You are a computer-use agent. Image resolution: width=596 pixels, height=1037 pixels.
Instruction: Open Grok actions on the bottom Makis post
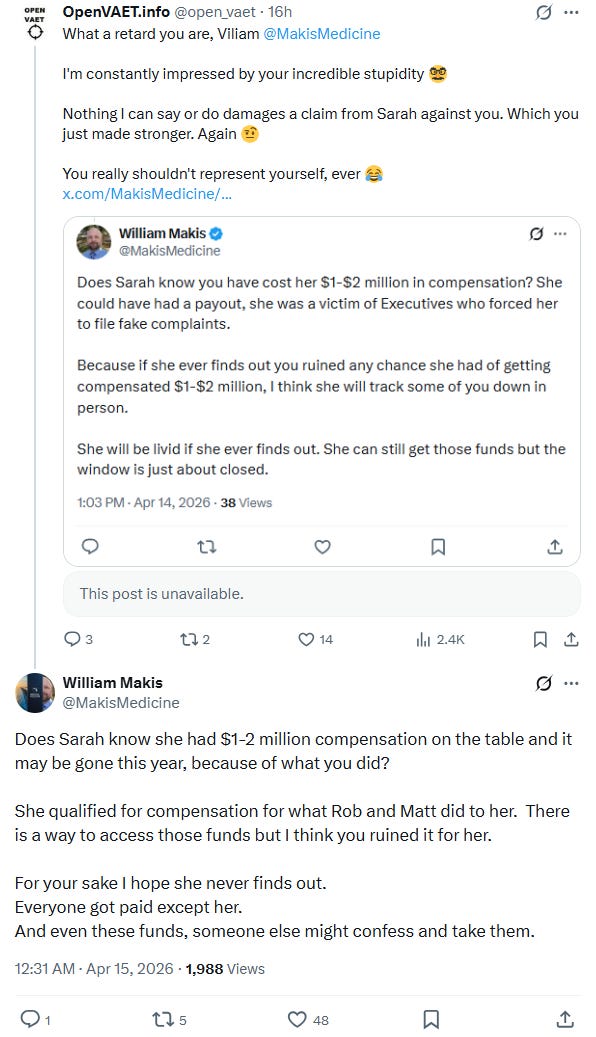pyautogui.click(x=543, y=682)
